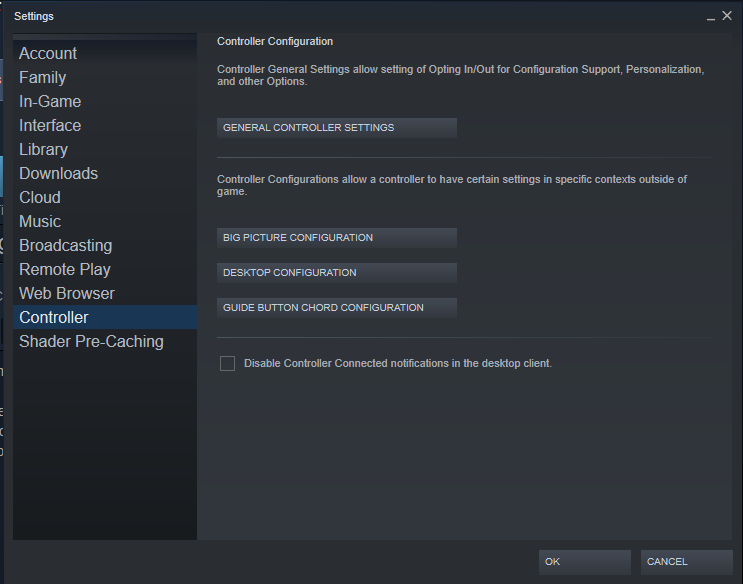Open Guide Button Chord Configuration
743x584 pixels.
tap(337, 308)
